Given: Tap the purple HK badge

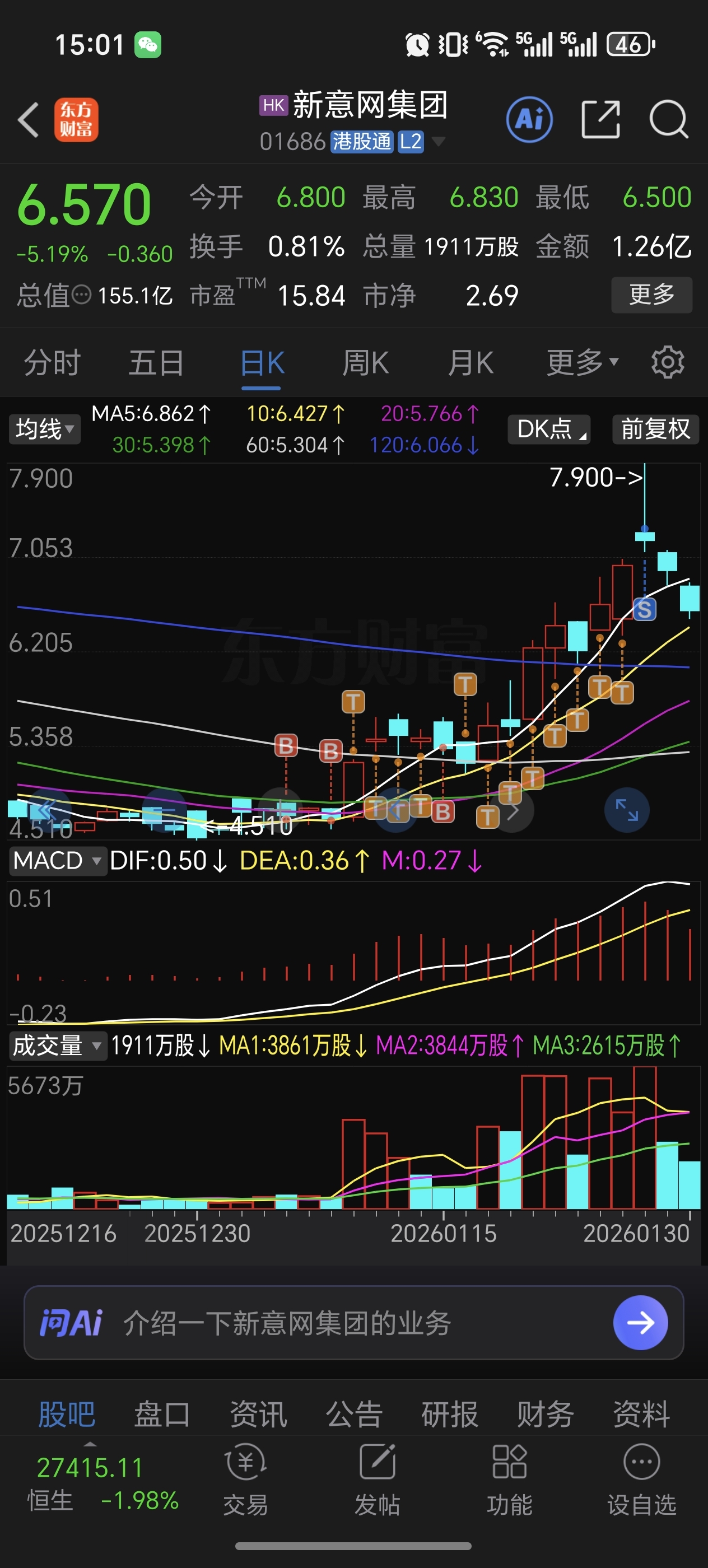Looking at the screenshot, I should [x=273, y=105].
